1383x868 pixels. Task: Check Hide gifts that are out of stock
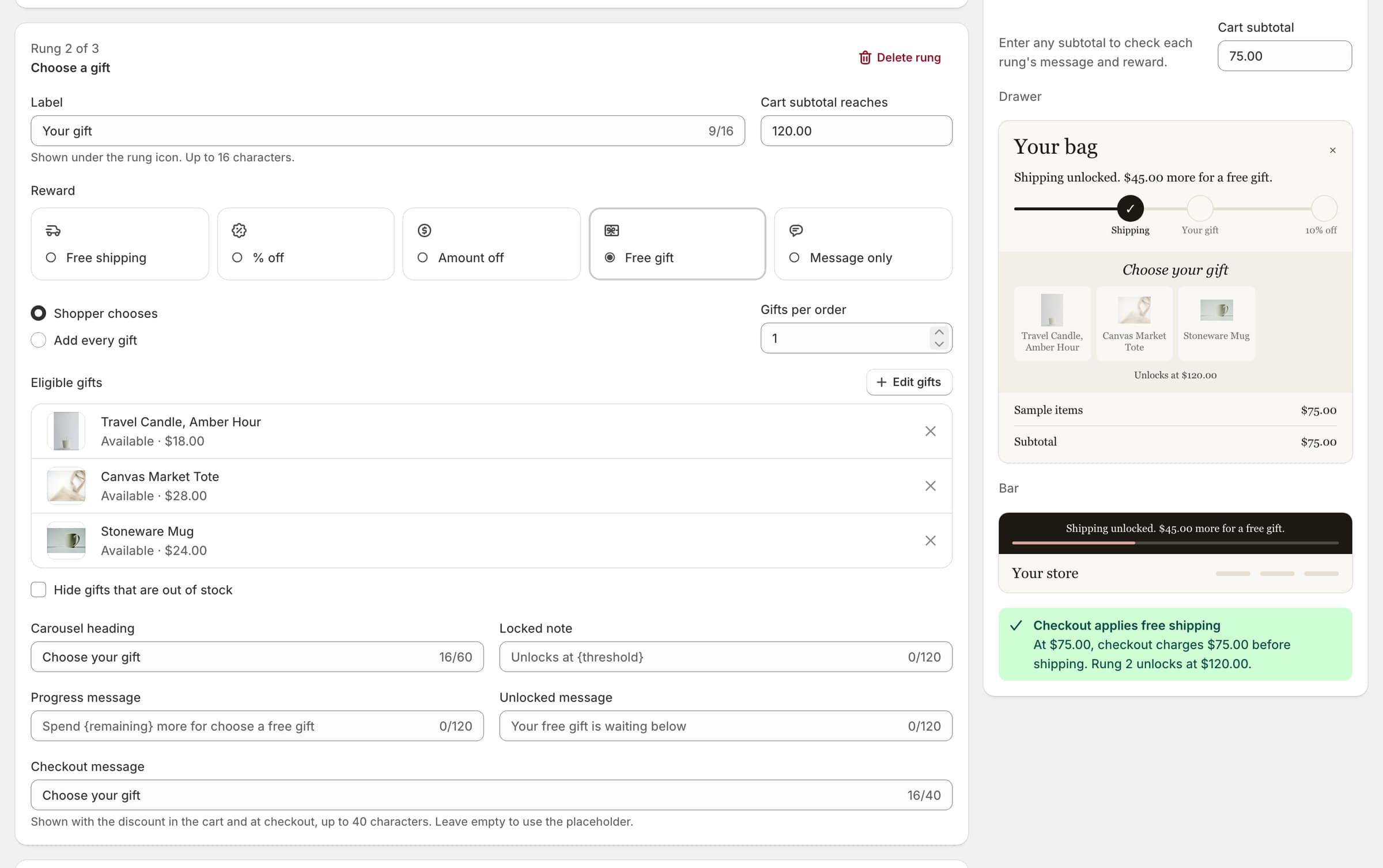pos(39,589)
